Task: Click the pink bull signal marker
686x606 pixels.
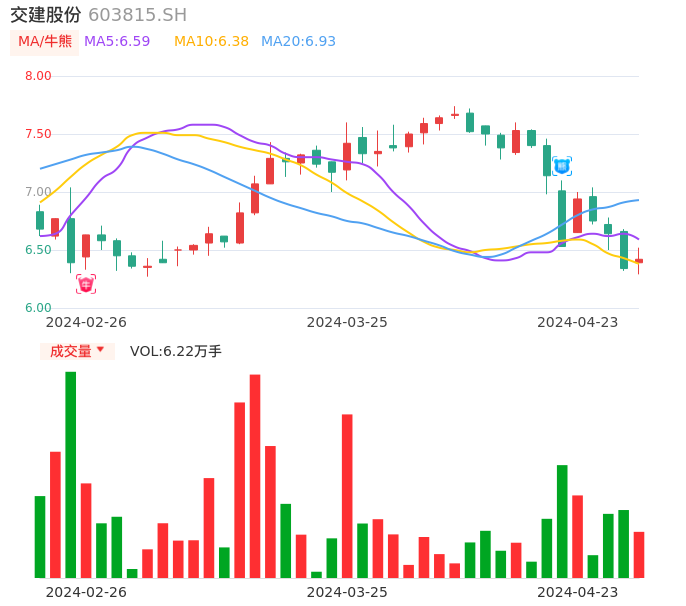Action: pos(86,284)
